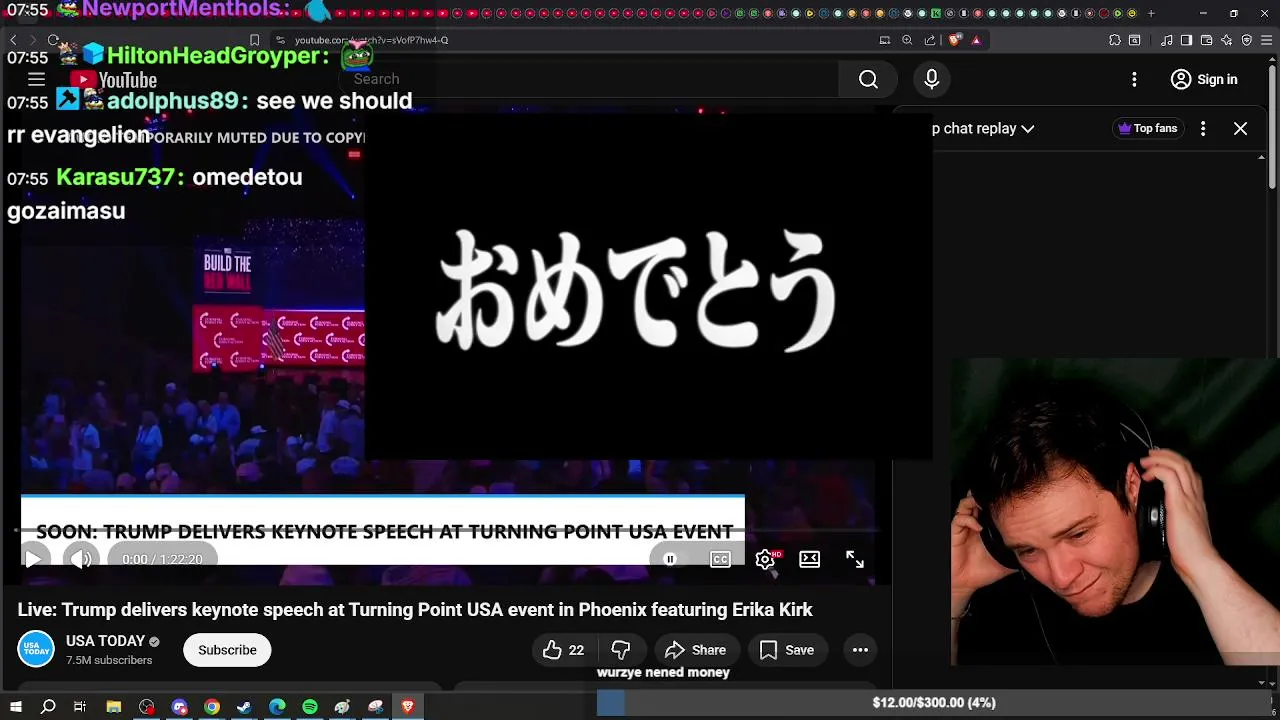Dislike the video
This screenshot has width=1280, height=720.
(x=621, y=650)
